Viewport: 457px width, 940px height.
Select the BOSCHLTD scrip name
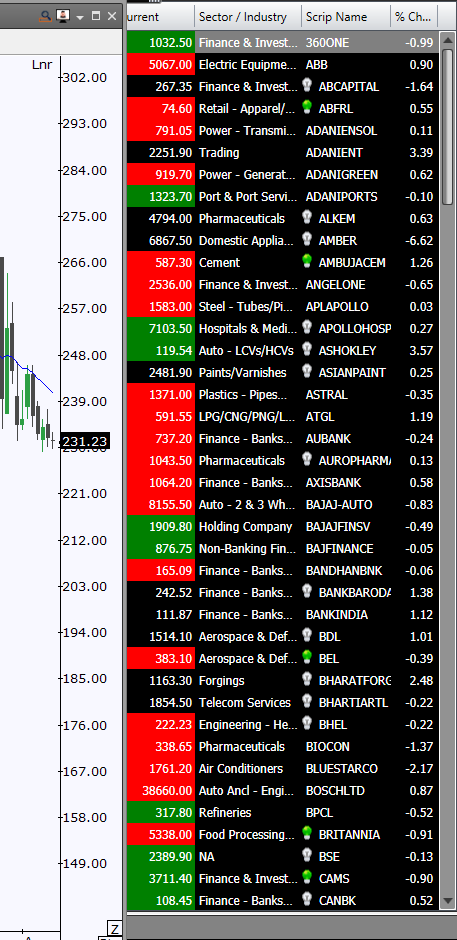point(335,790)
